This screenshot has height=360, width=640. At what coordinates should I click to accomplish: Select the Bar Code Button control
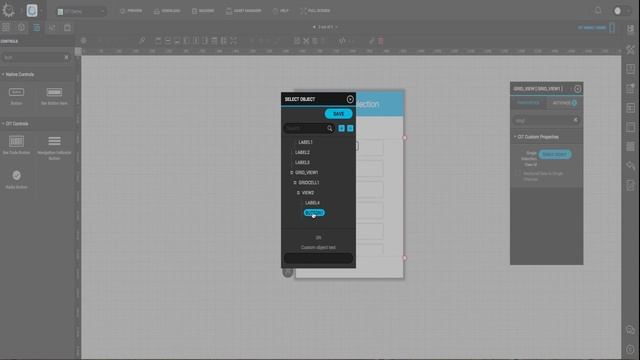click(x=16, y=145)
